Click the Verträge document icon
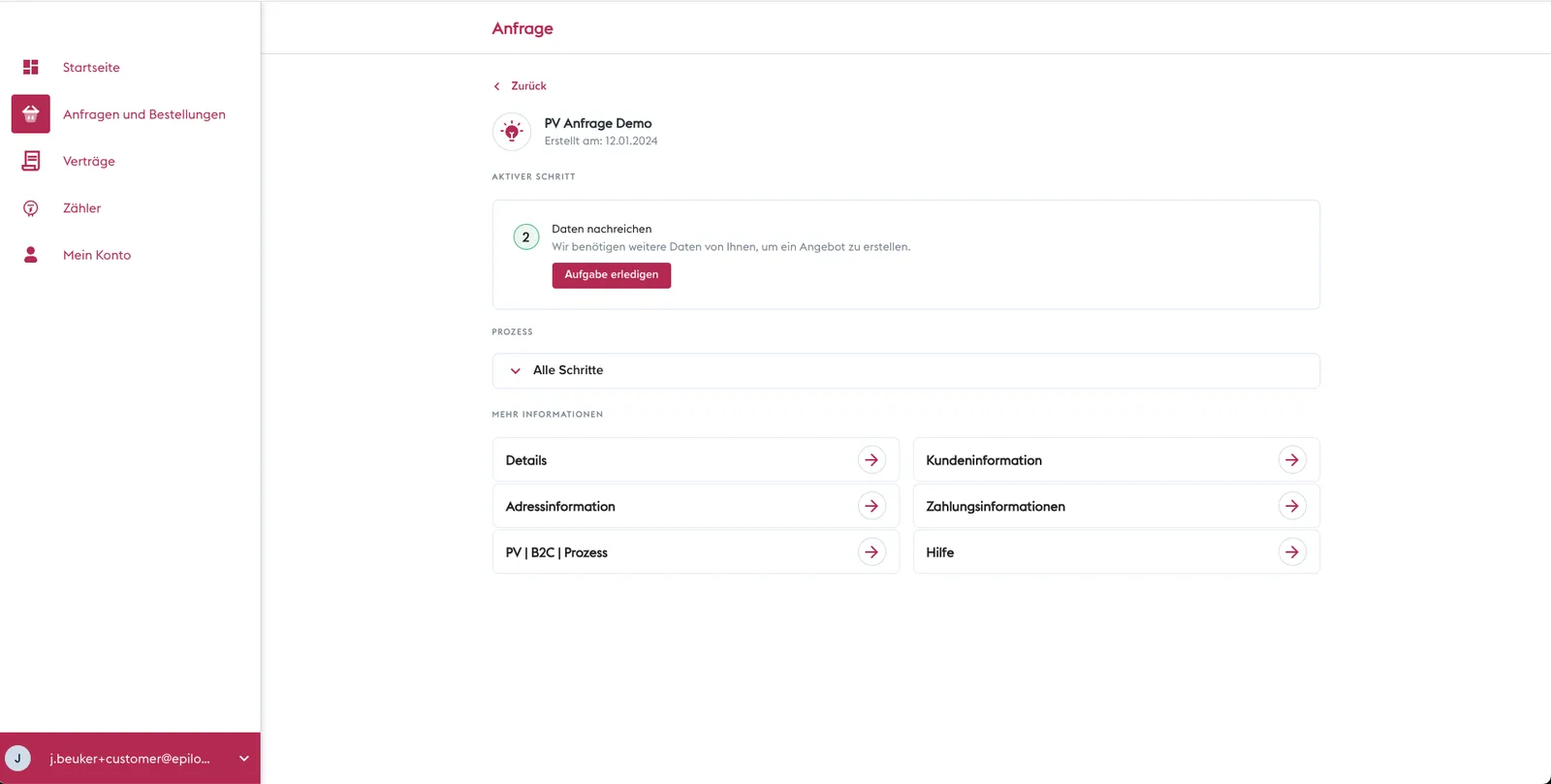Screen dimensions: 1551x784 click(31, 161)
